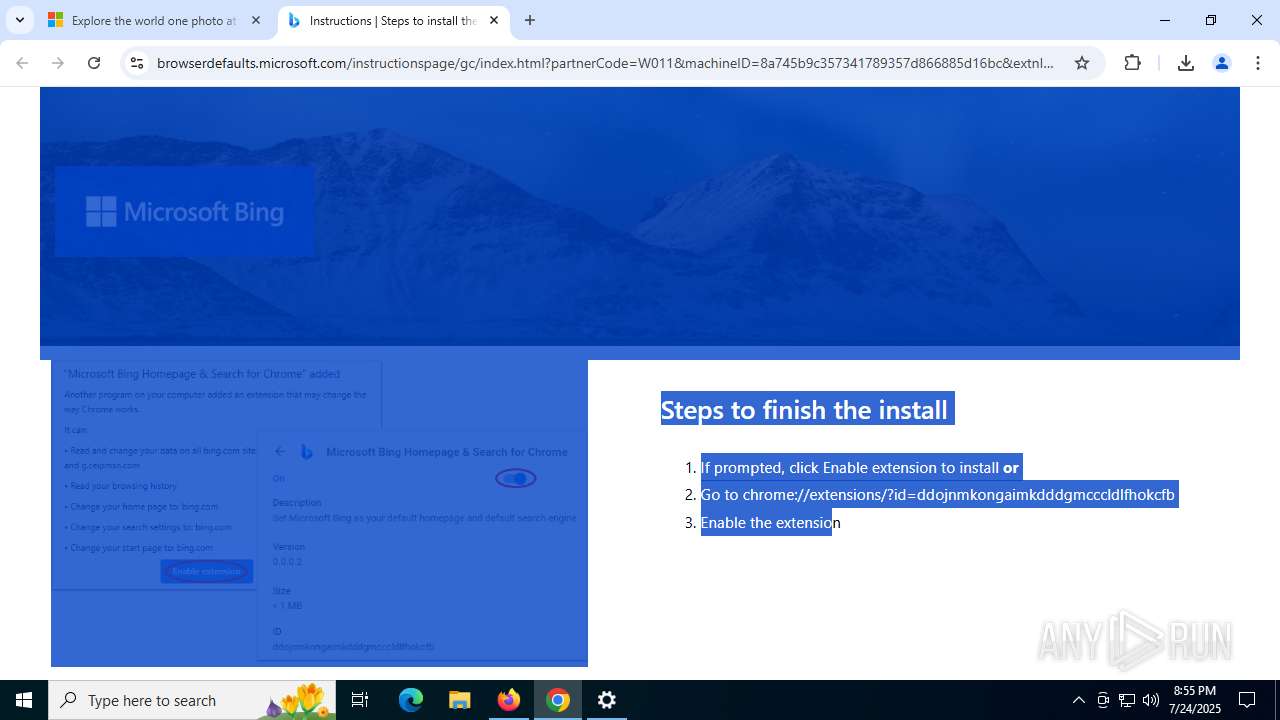Open a new tab with plus button
Image resolution: width=1280 pixels, height=720 pixels.
[x=530, y=20]
